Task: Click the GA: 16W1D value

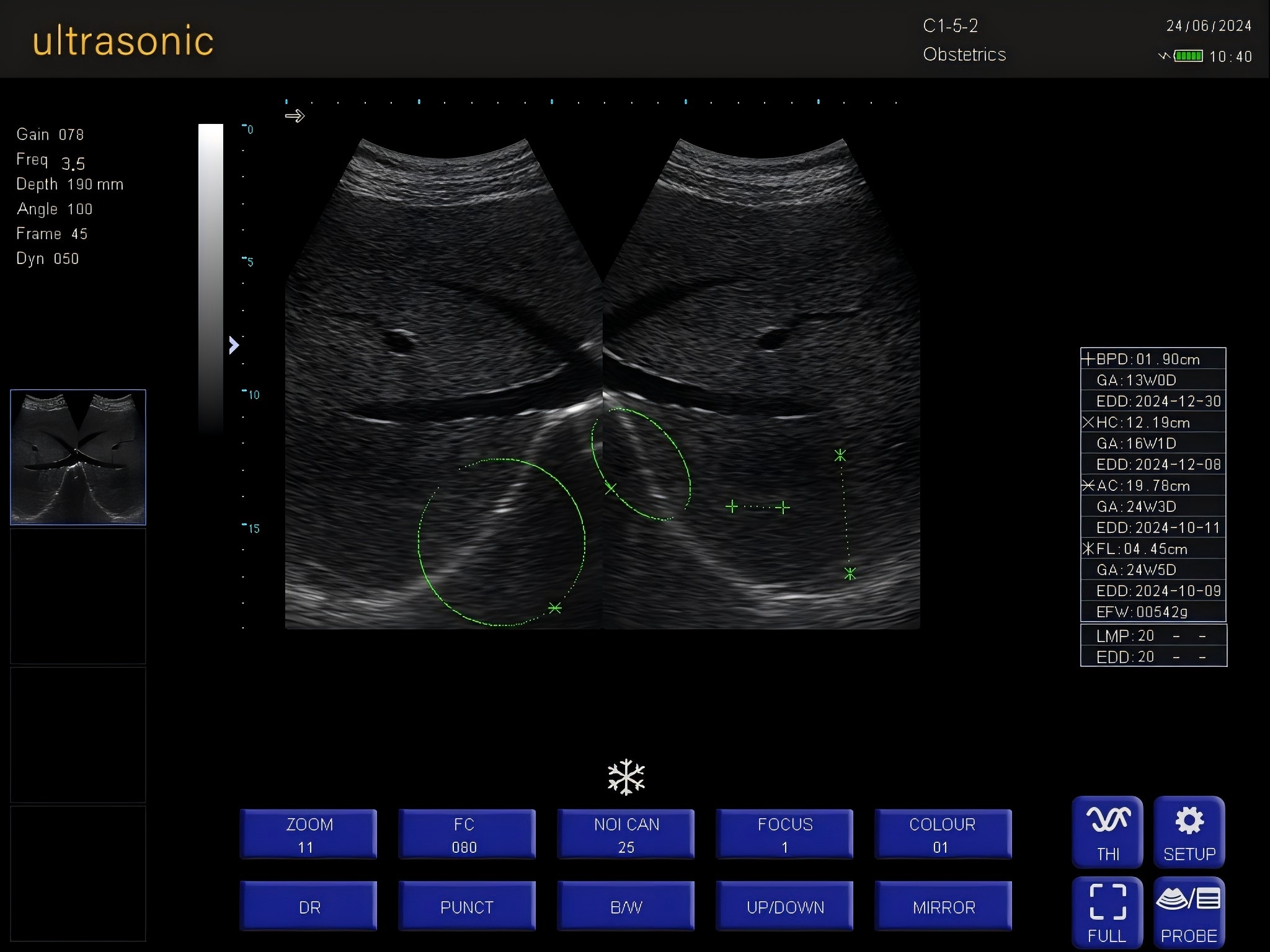Action: tap(1136, 443)
